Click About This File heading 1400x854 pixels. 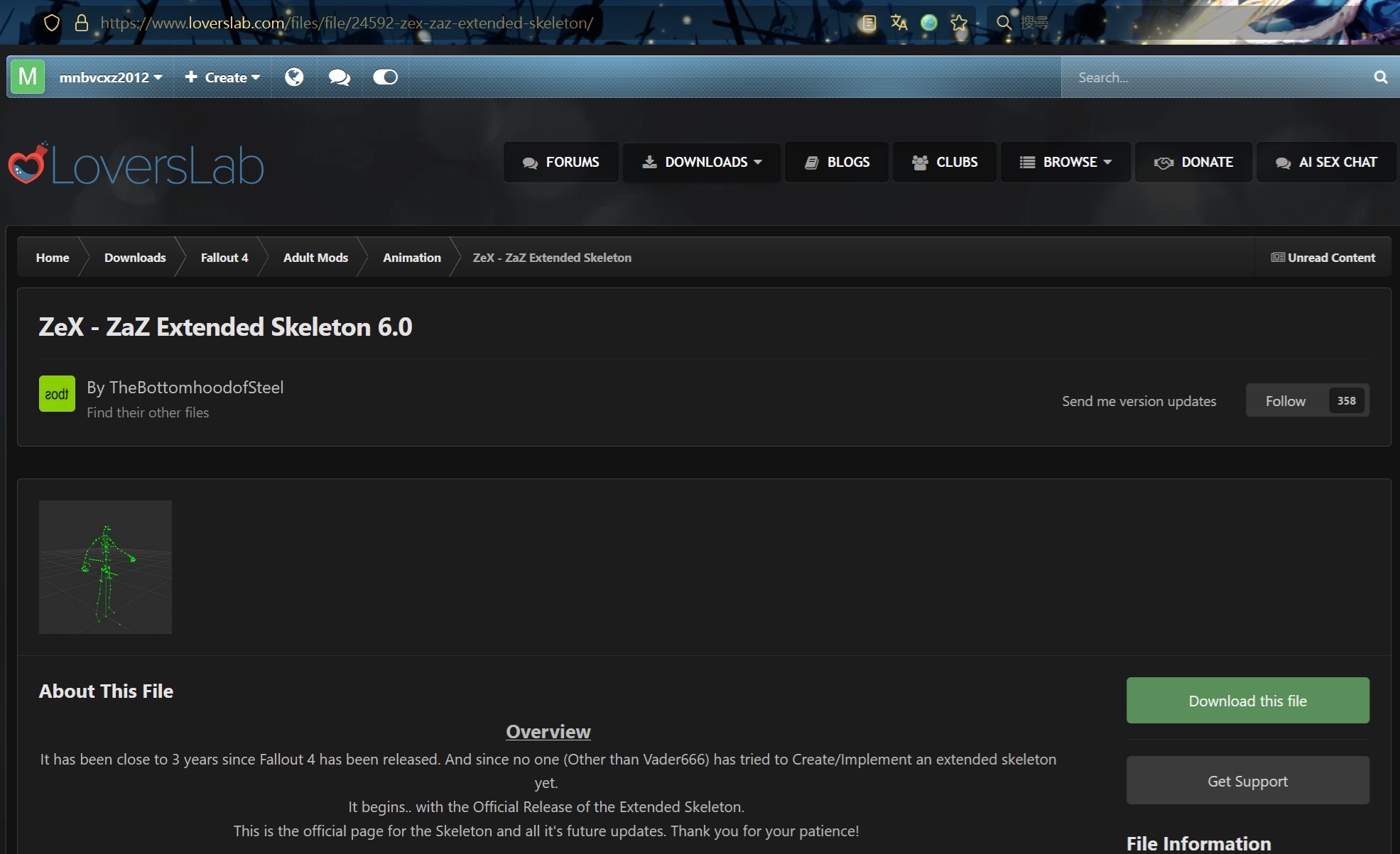(106, 691)
